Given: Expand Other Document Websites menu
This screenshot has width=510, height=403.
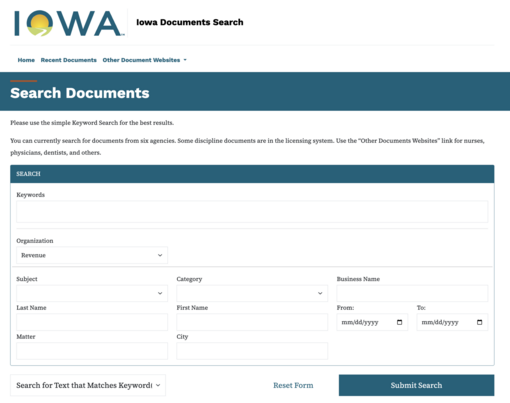Looking at the screenshot, I should point(144,60).
